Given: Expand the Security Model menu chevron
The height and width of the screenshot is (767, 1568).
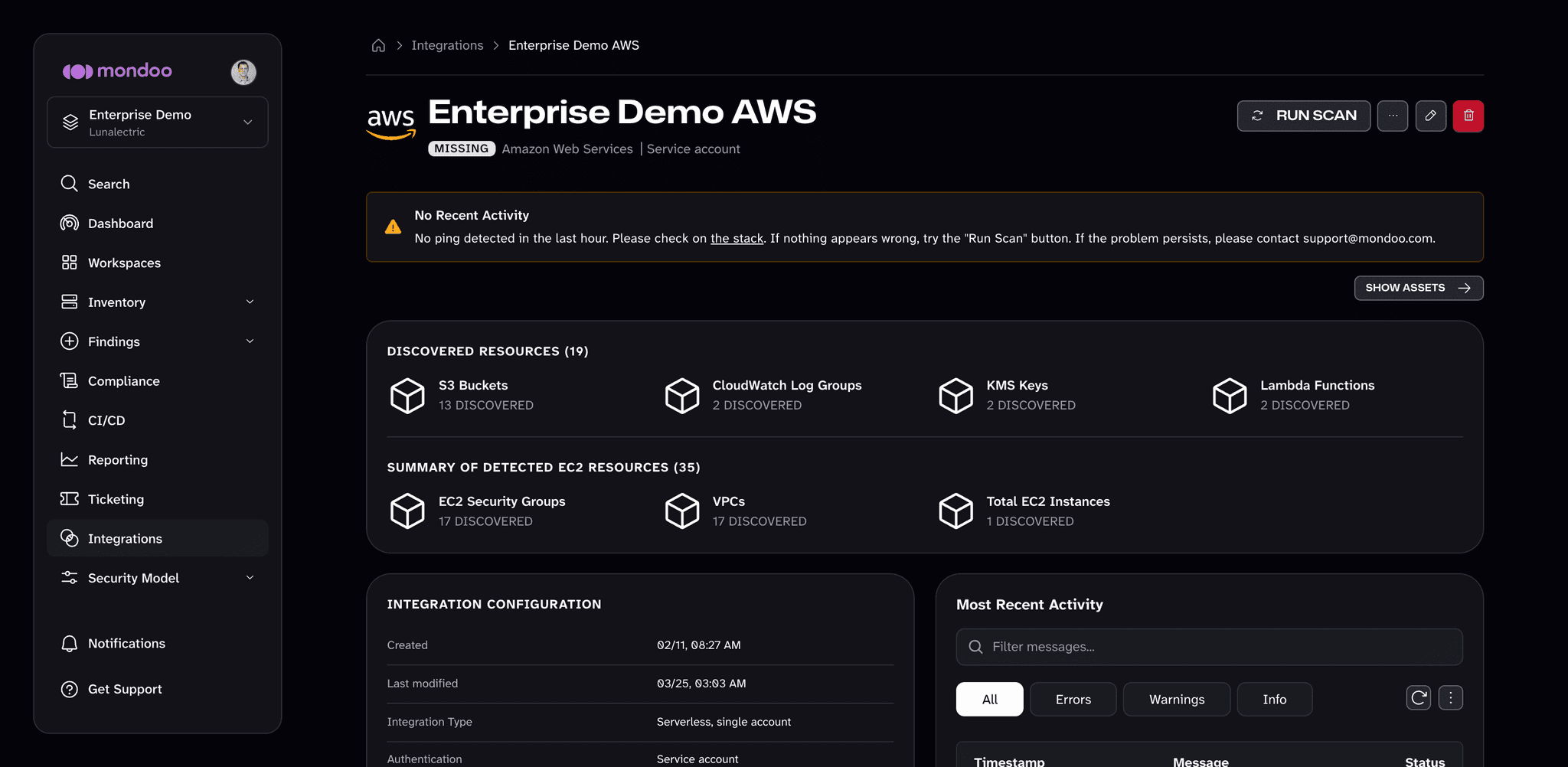Looking at the screenshot, I should [x=250, y=578].
